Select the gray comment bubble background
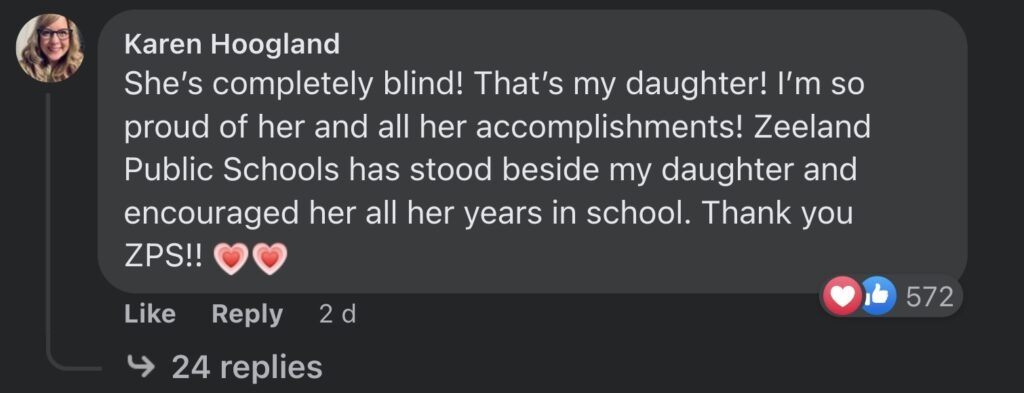 tap(532, 151)
